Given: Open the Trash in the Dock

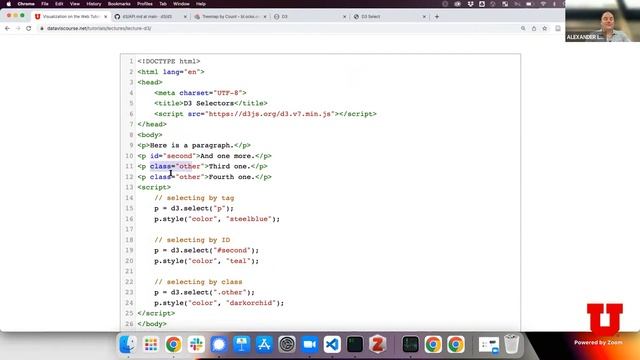Looking at the screenshot, I should point(511,344).
